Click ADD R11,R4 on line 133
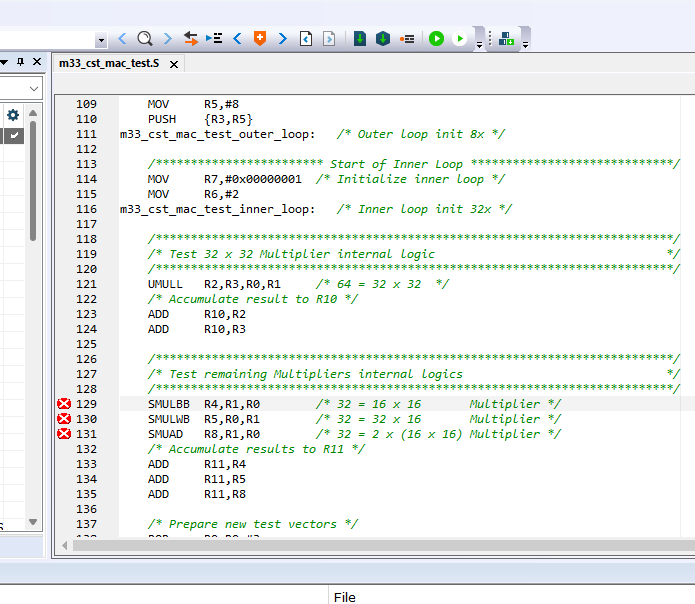The image size is (695, 604). pos(196,464)
